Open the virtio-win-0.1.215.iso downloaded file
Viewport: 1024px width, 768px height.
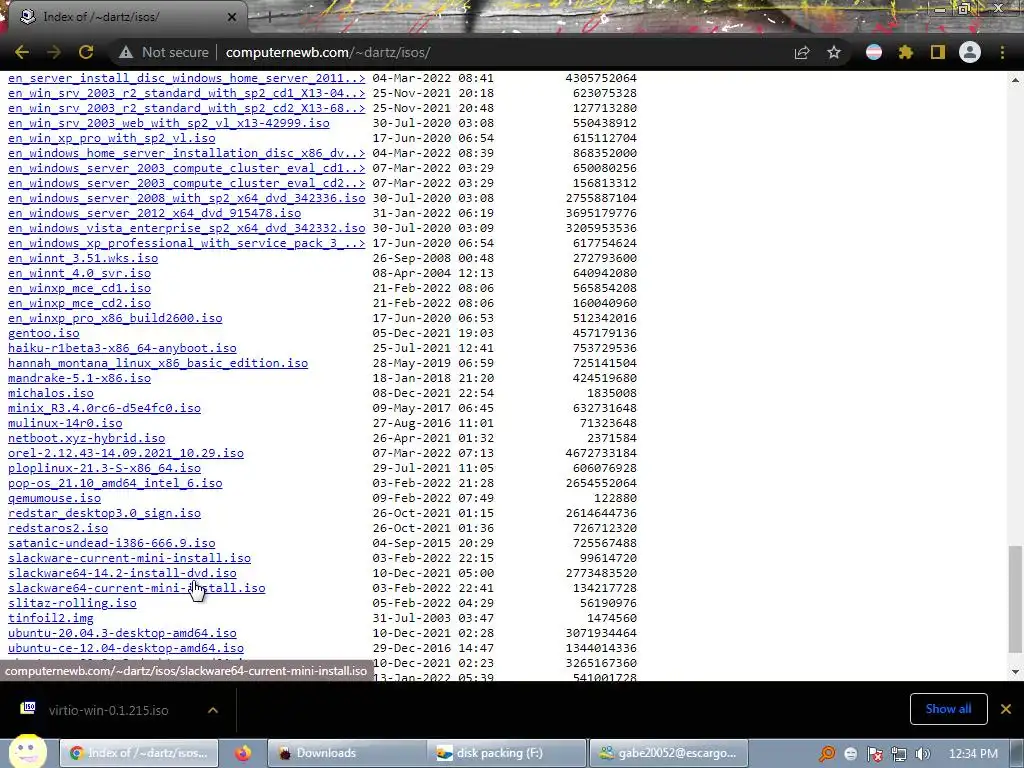(108, 710)
